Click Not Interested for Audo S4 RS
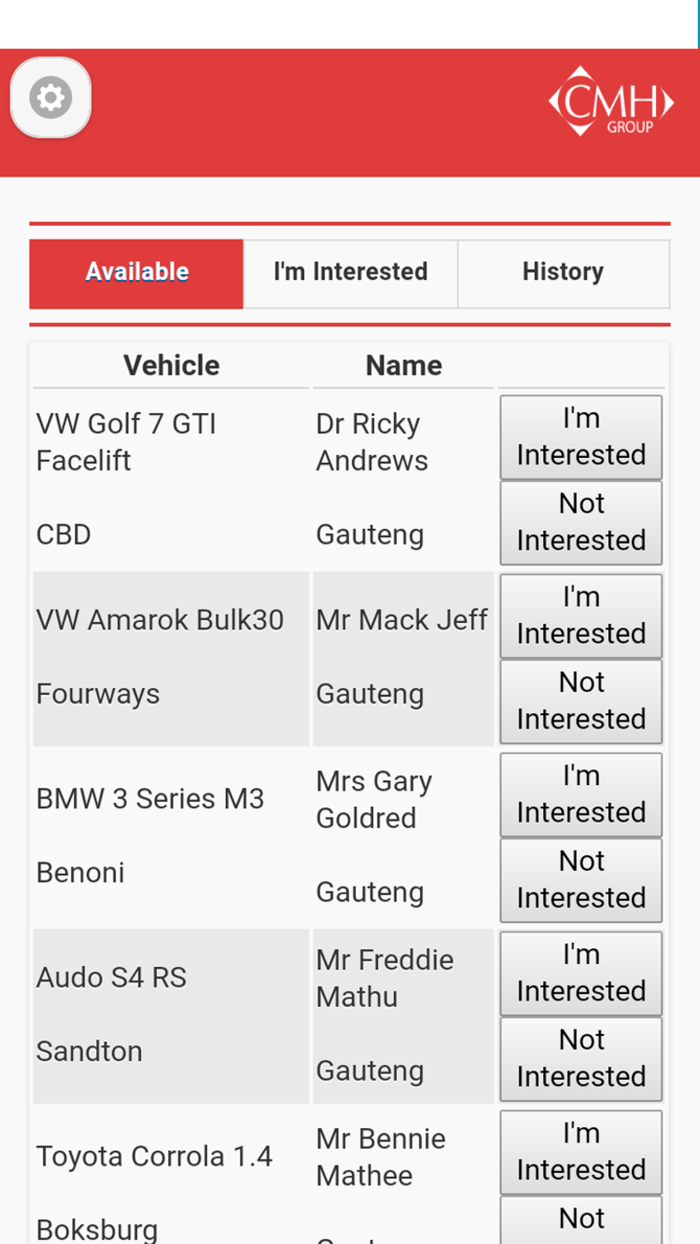Viewport: 700px width, 1244px height. click(580, 1058)
